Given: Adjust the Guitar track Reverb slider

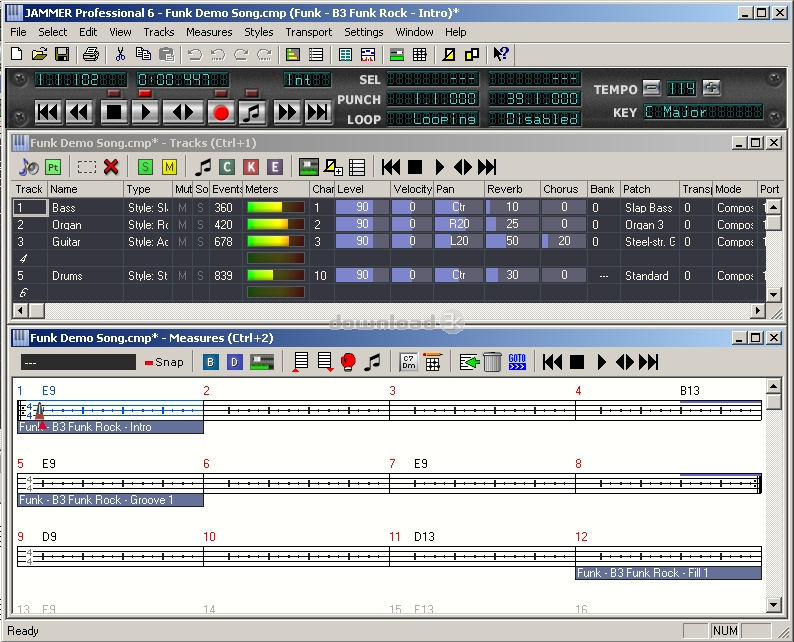Looking at the screenshot, I should (x=512, y=241).
